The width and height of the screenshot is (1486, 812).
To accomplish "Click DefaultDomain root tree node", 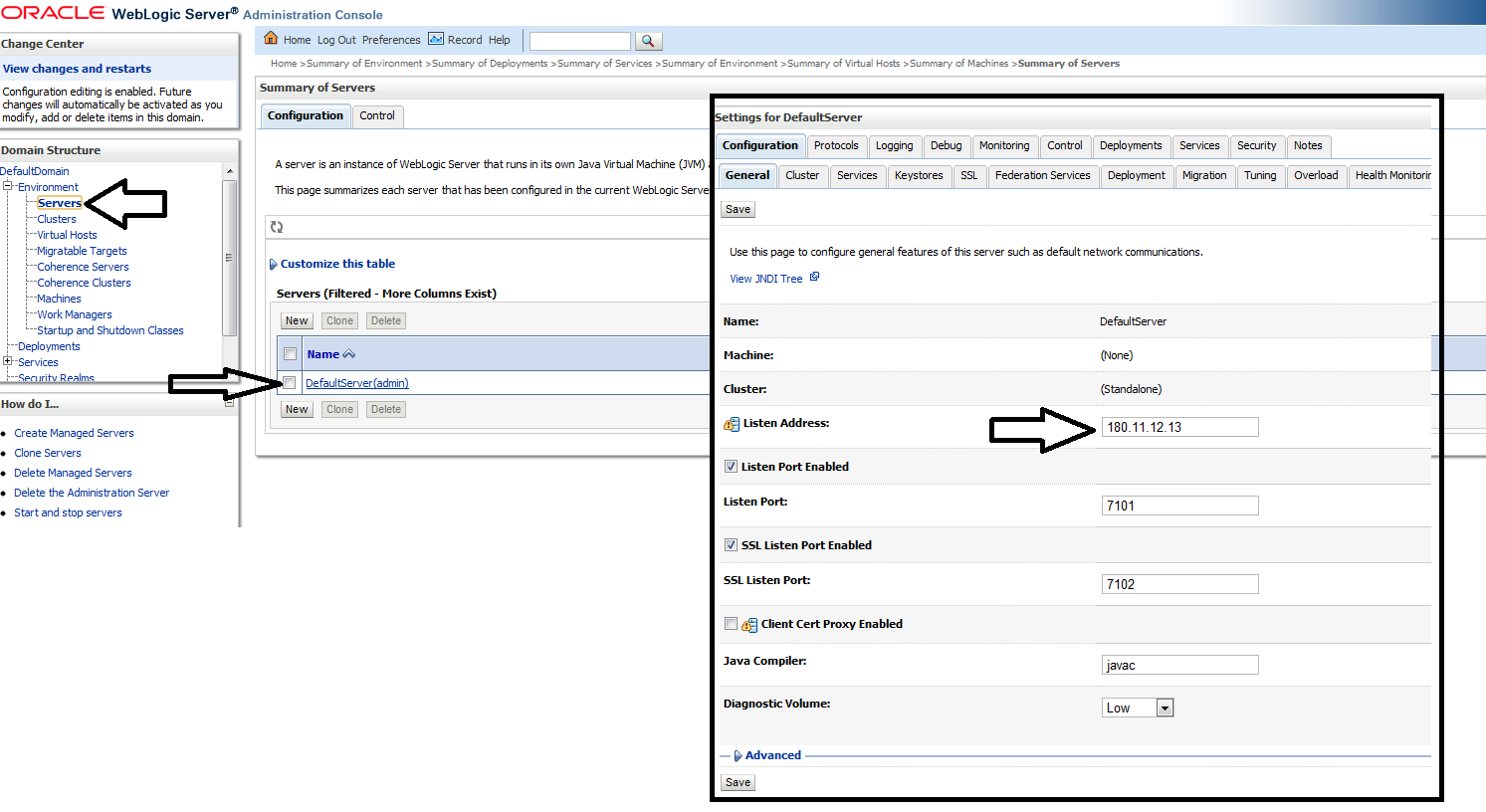I will click(x=35, y=171).
